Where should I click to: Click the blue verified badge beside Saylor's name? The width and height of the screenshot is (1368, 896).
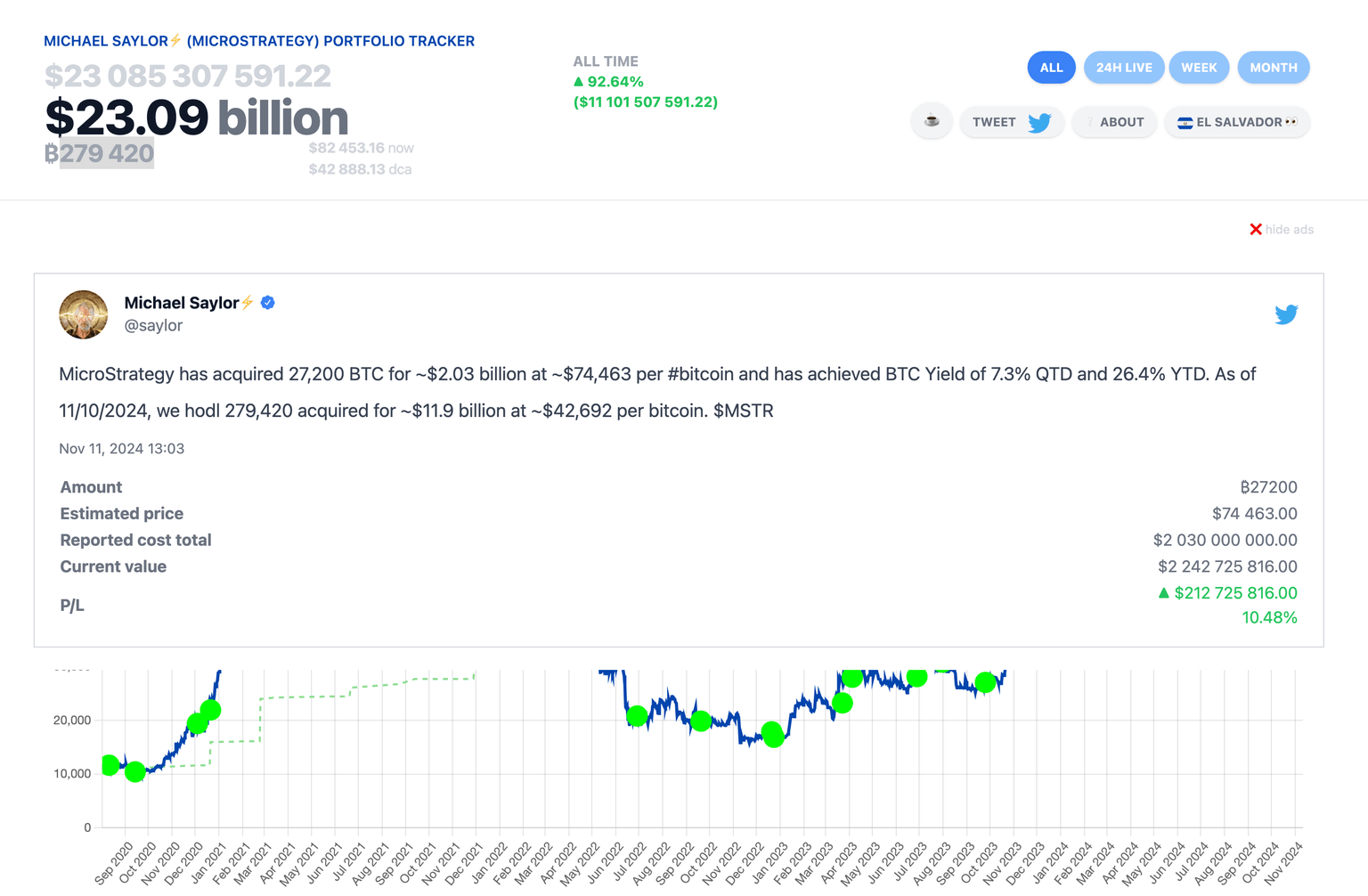coord(268,303)
